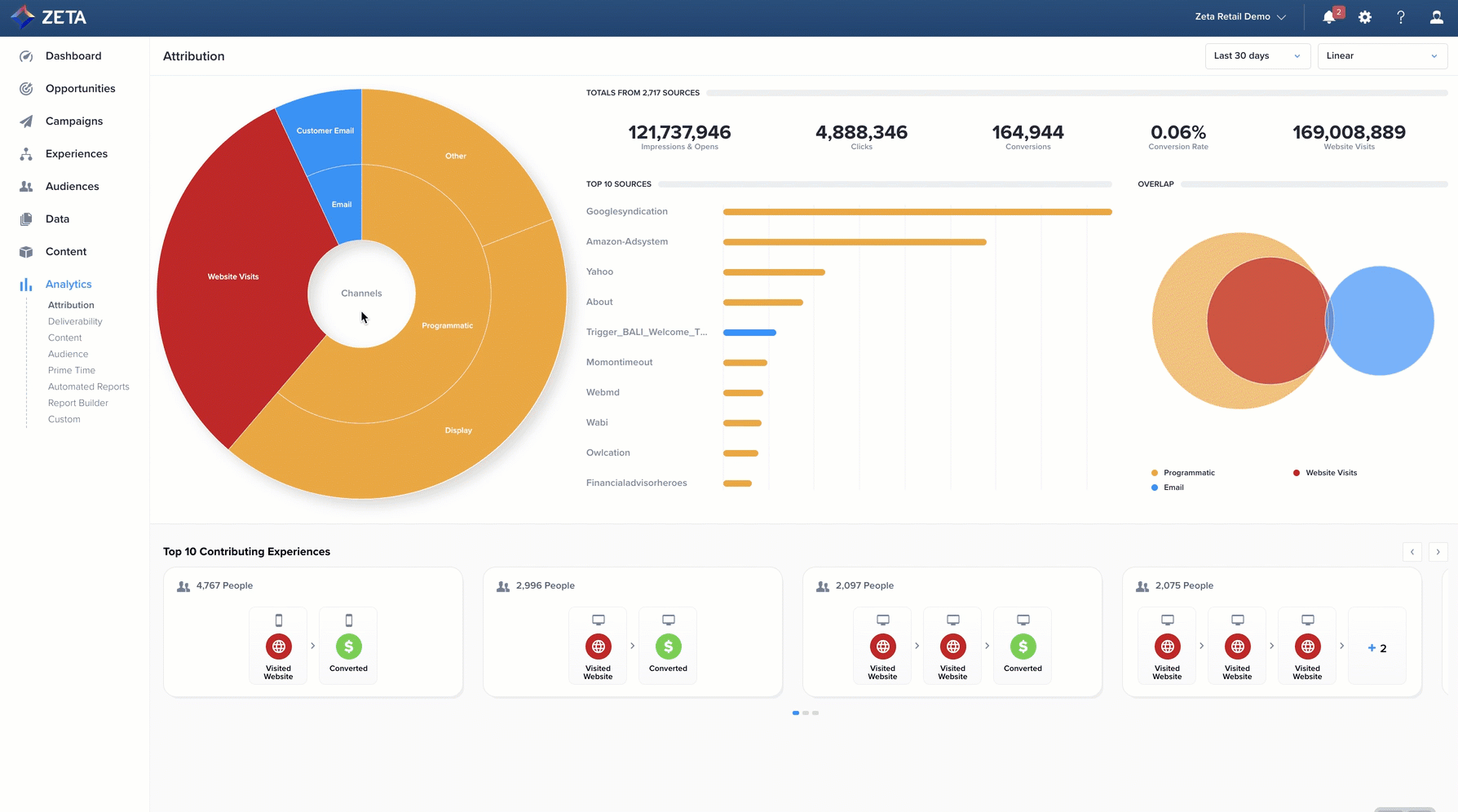
Task: Expand the Last 30 days dropdown
Action: 1257,56
